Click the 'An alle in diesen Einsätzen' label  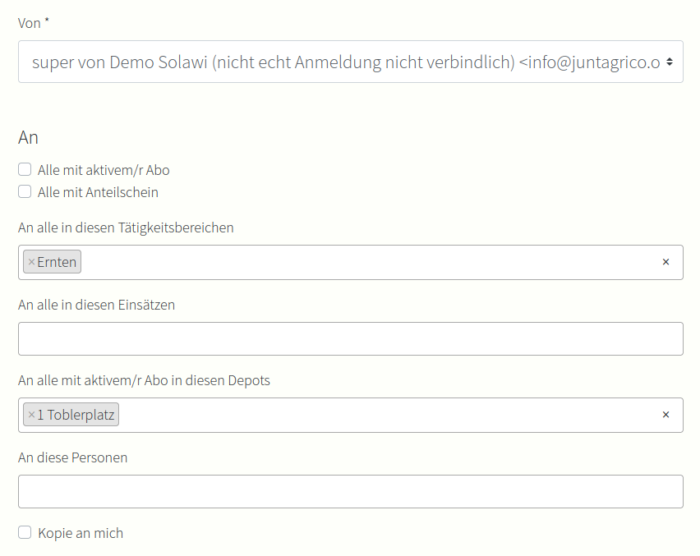coord(96,304)
